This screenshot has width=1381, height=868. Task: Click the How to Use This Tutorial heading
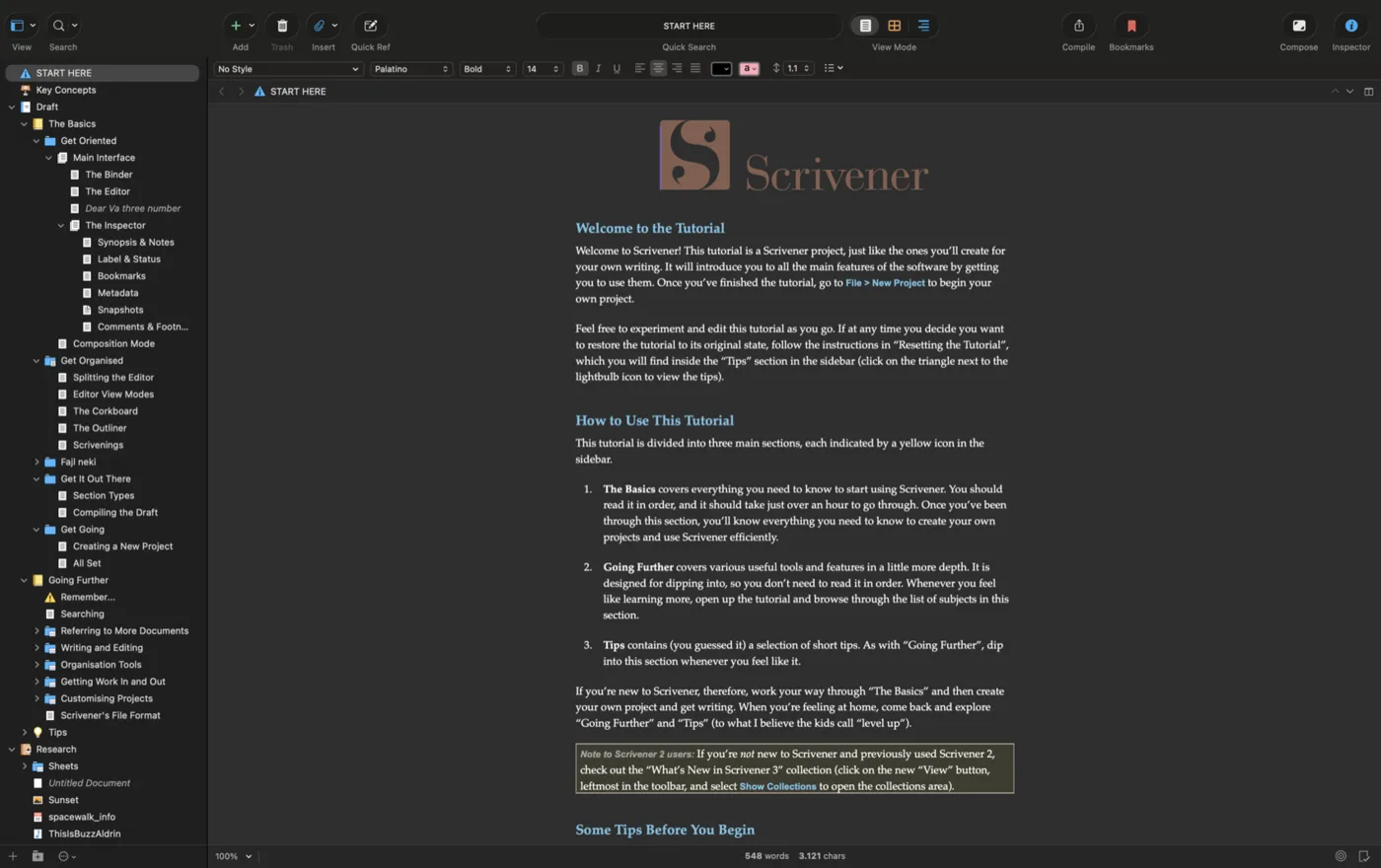pyautogui.click(x=655, y=420)
